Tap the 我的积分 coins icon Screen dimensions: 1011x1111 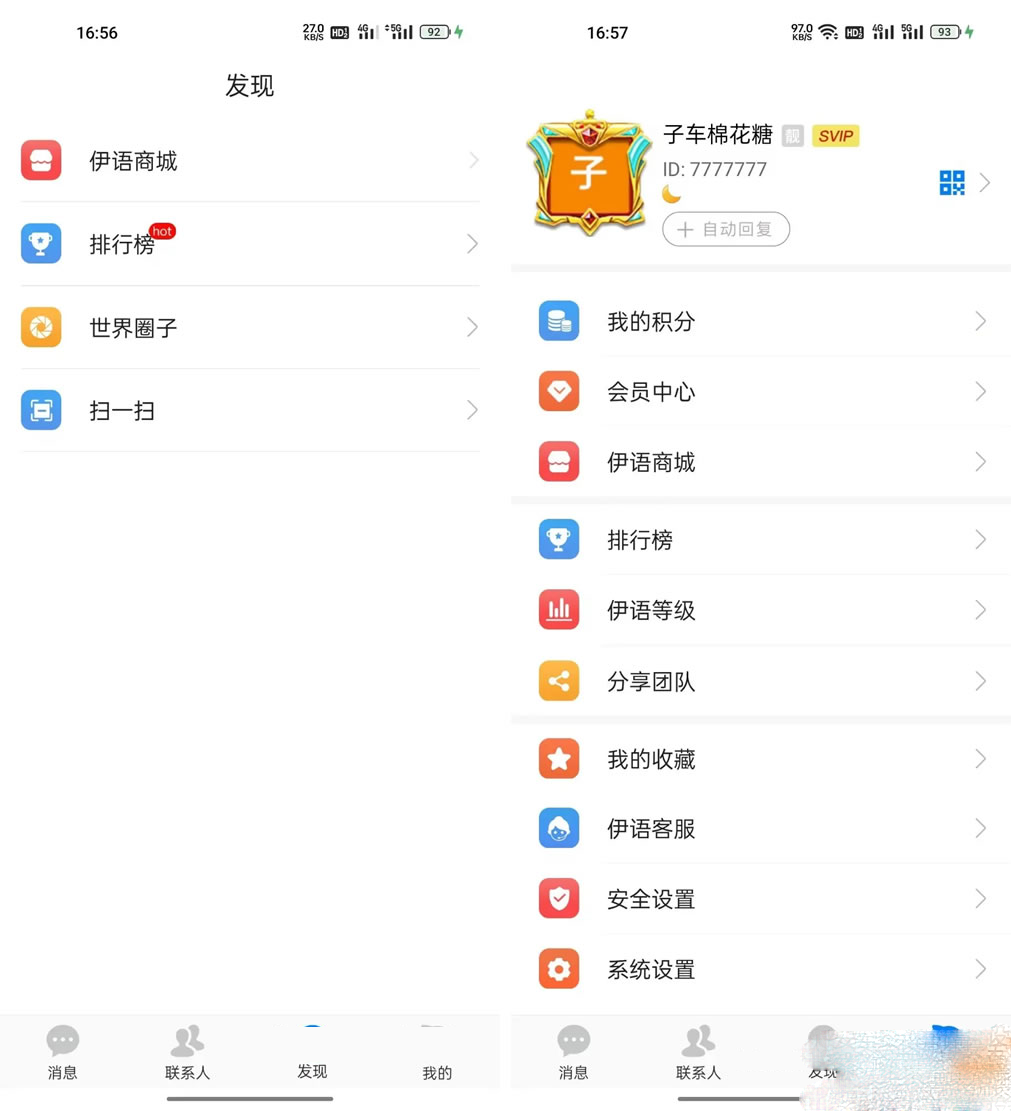[558, 321]
